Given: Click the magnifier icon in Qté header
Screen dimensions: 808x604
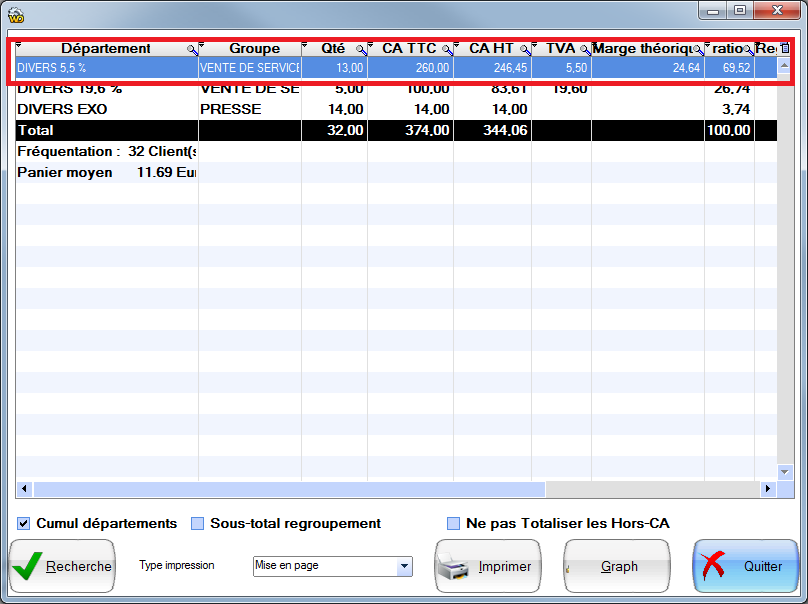Looking at the screenshot, I should (361, 49).
